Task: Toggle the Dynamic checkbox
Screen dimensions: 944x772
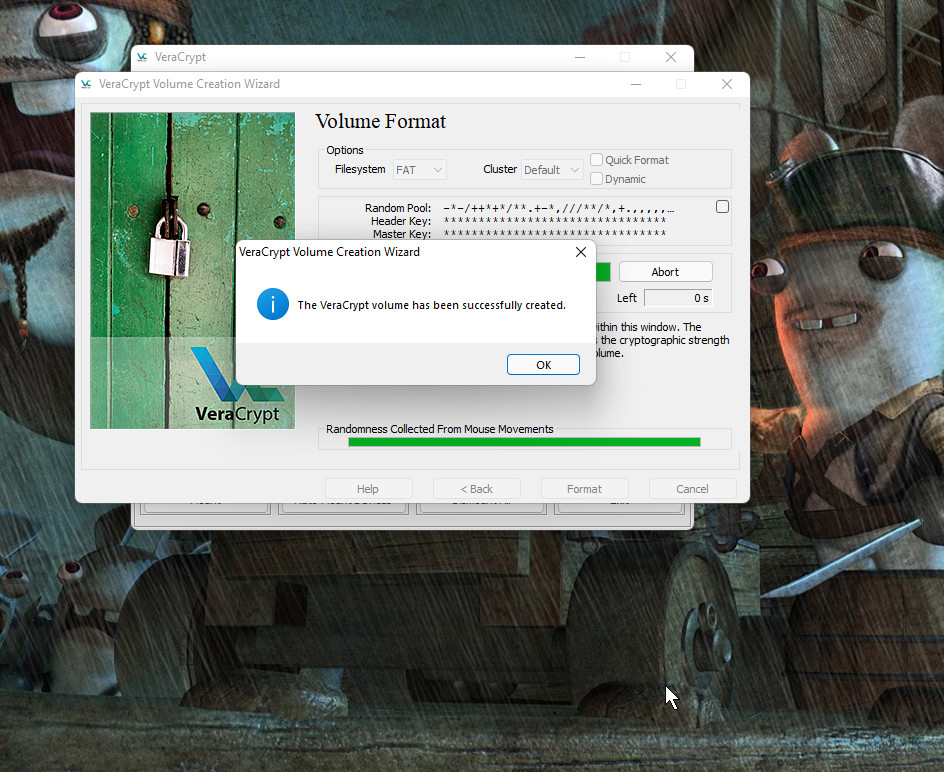Action: pos(596,179)
